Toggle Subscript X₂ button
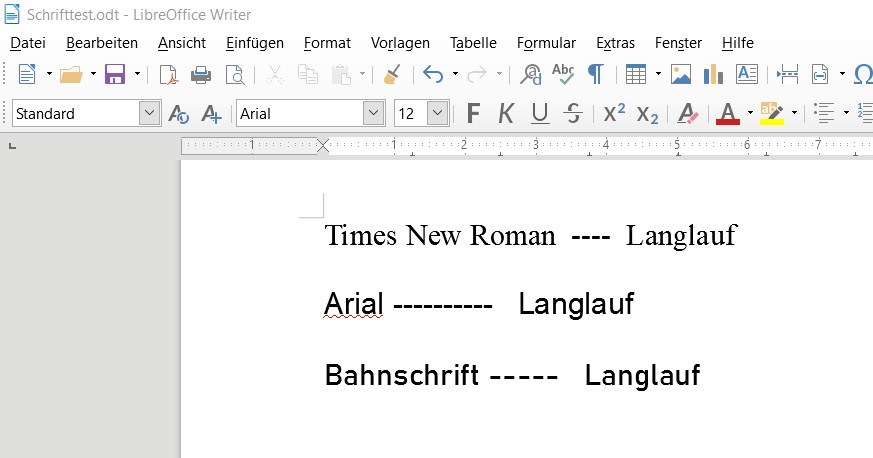 [x=647, y=115]
